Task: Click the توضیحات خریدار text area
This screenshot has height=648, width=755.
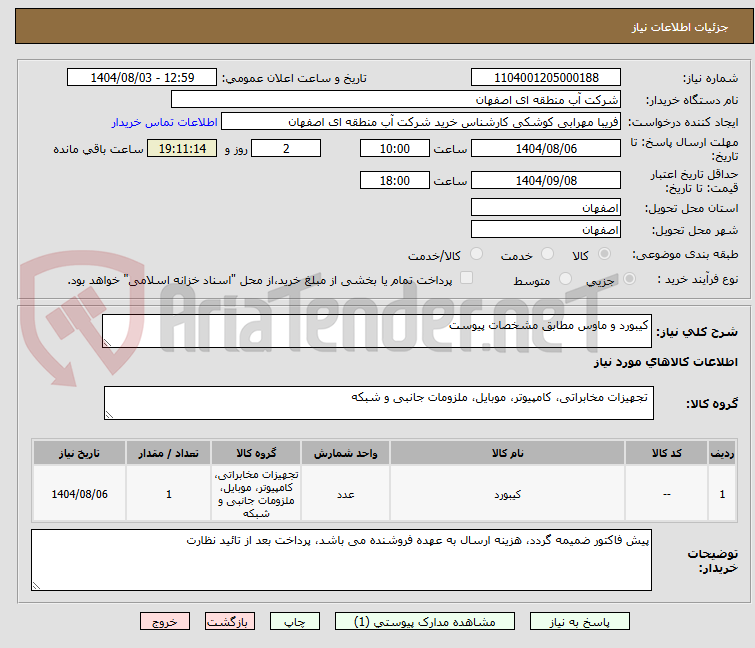Action: click(x=341, y=560)
